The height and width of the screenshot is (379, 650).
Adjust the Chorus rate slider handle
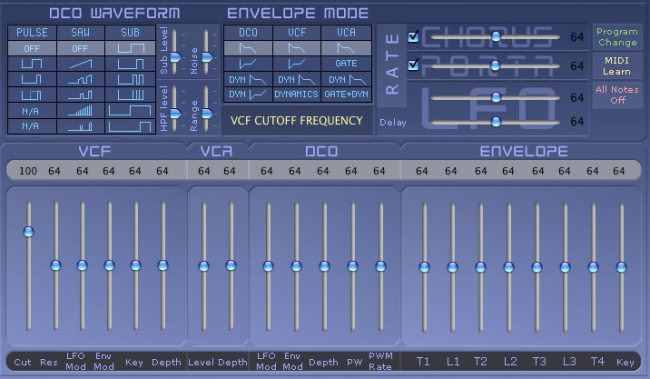coord(496,36)
